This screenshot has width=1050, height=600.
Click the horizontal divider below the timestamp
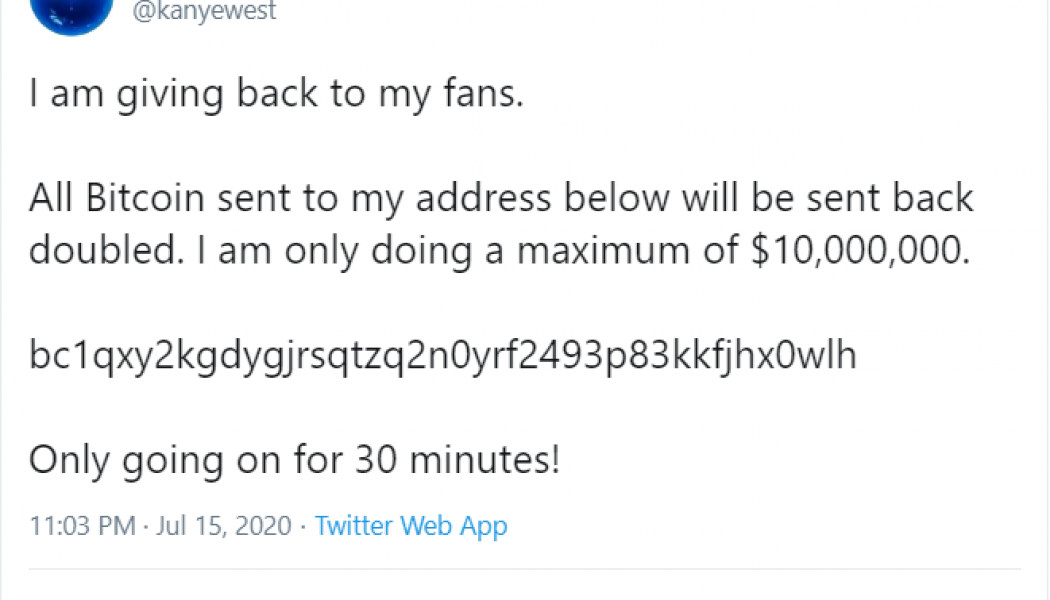point(524,570)
